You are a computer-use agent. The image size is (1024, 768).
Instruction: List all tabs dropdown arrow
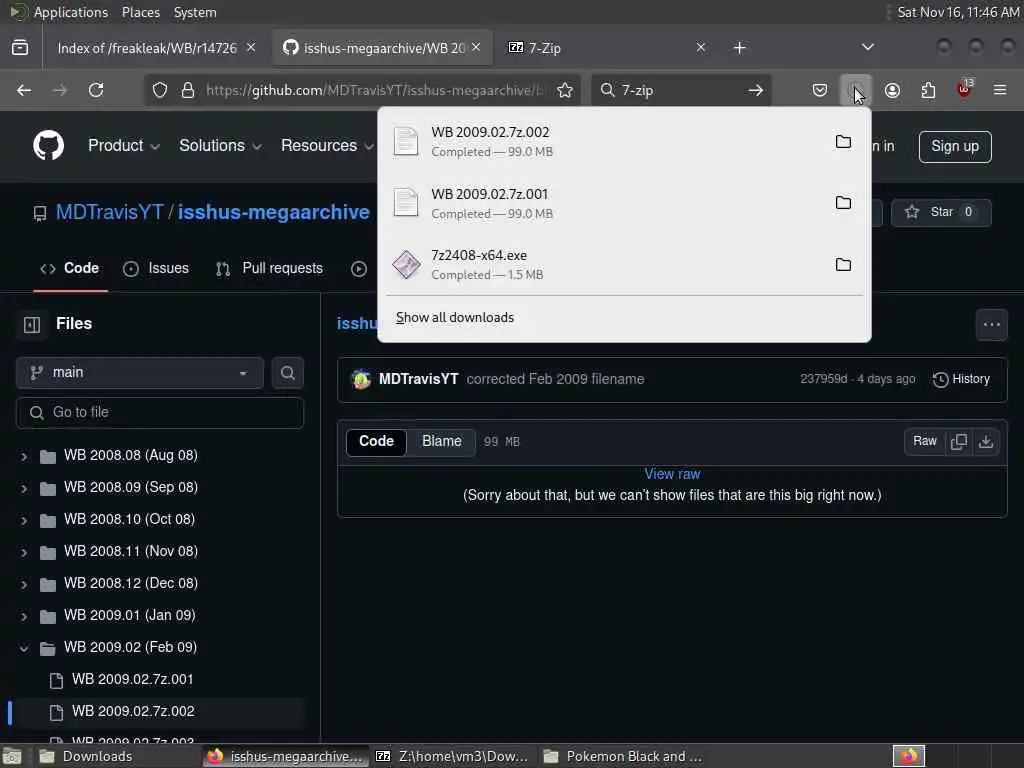pyautogui.click(x=867, y=47)
